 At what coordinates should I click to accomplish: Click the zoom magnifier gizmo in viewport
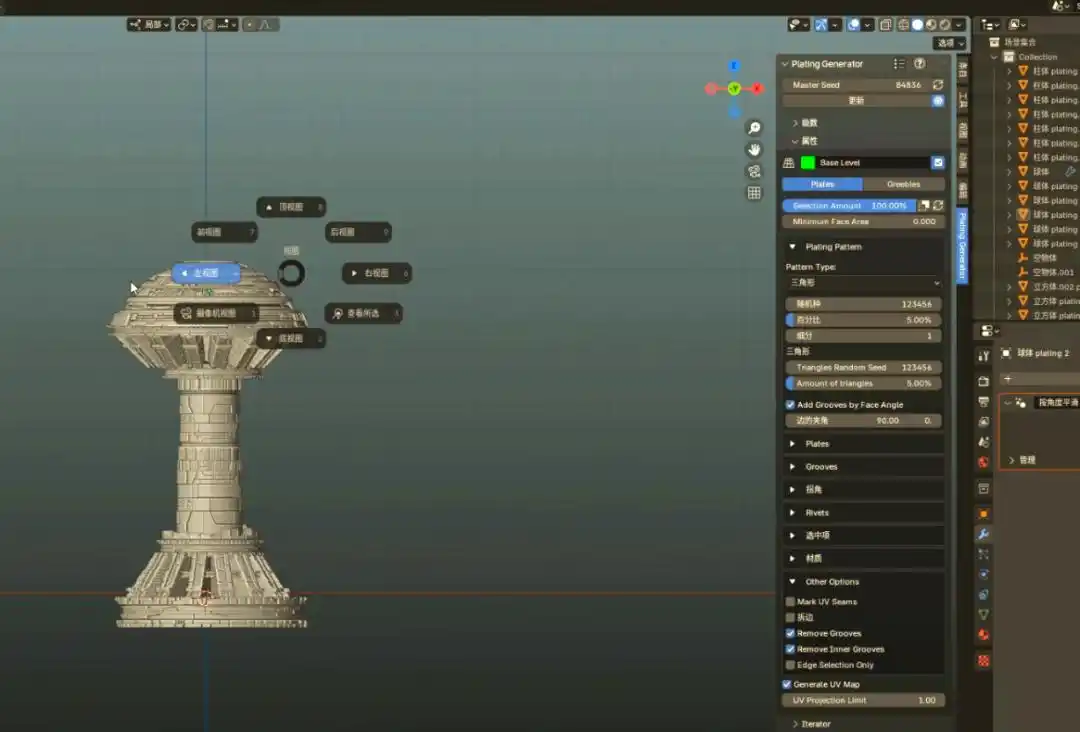click(x=754, y=128)
